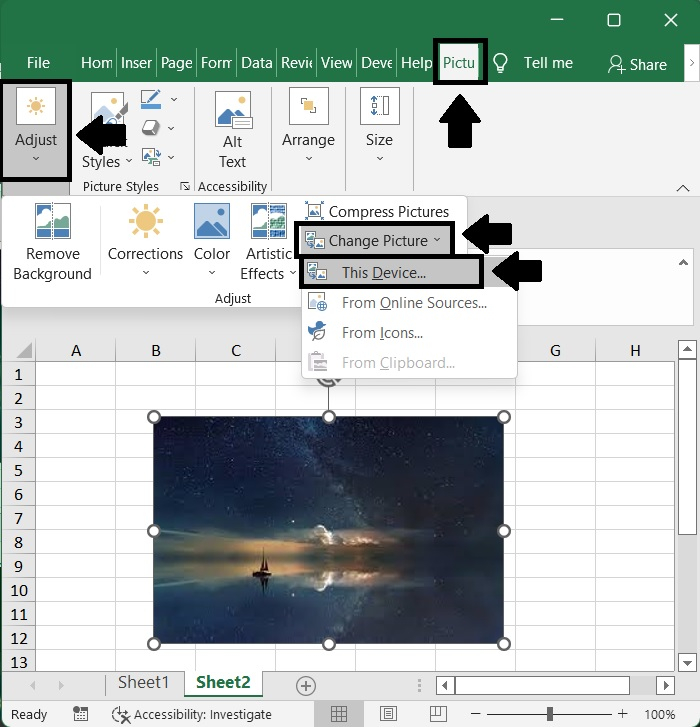This screenshot has width=700, height=727.
Task: Expand the Styles dropdown arrow
Action: [x=129, y=161]
